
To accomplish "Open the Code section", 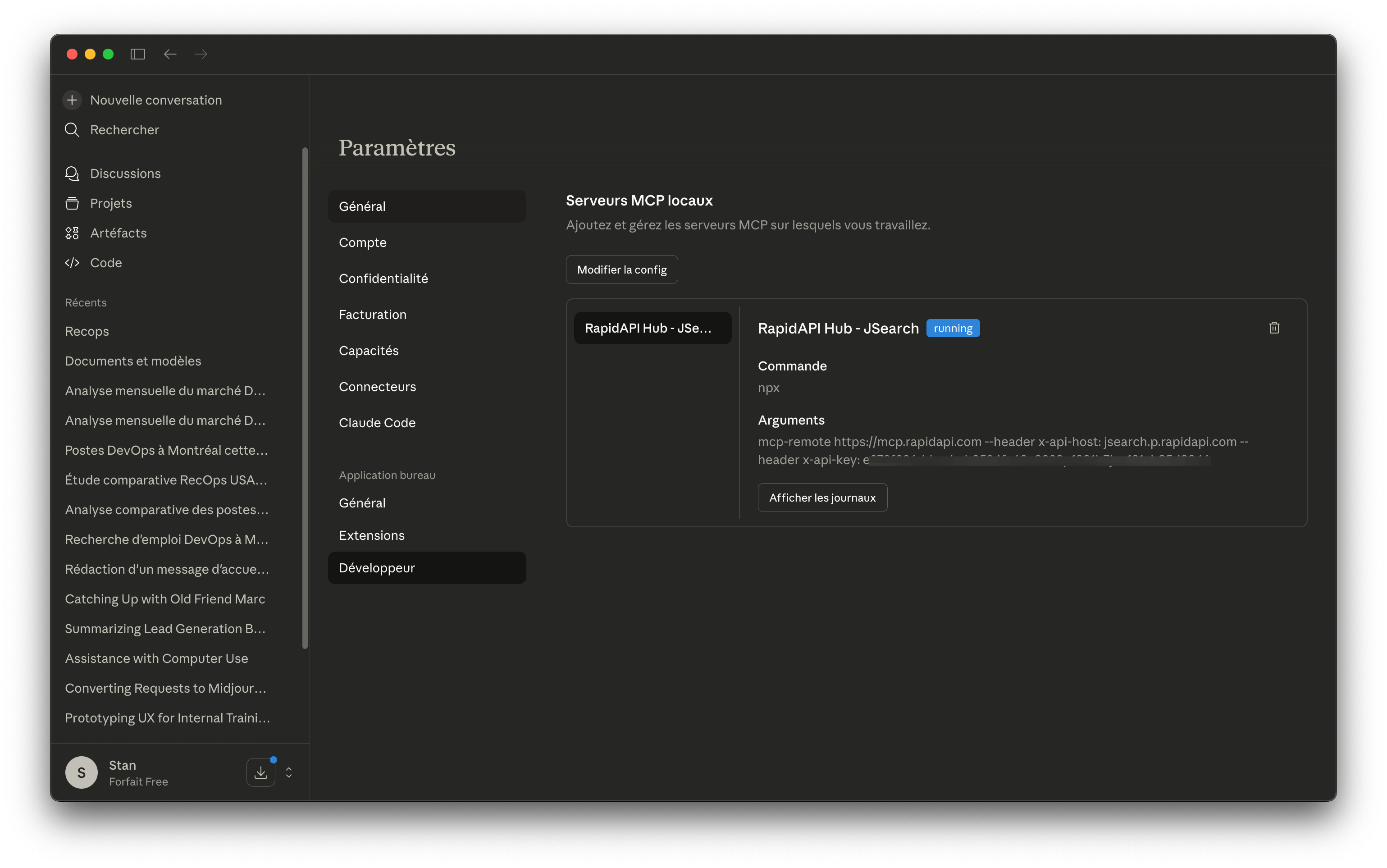I will [x=105, y=263].
